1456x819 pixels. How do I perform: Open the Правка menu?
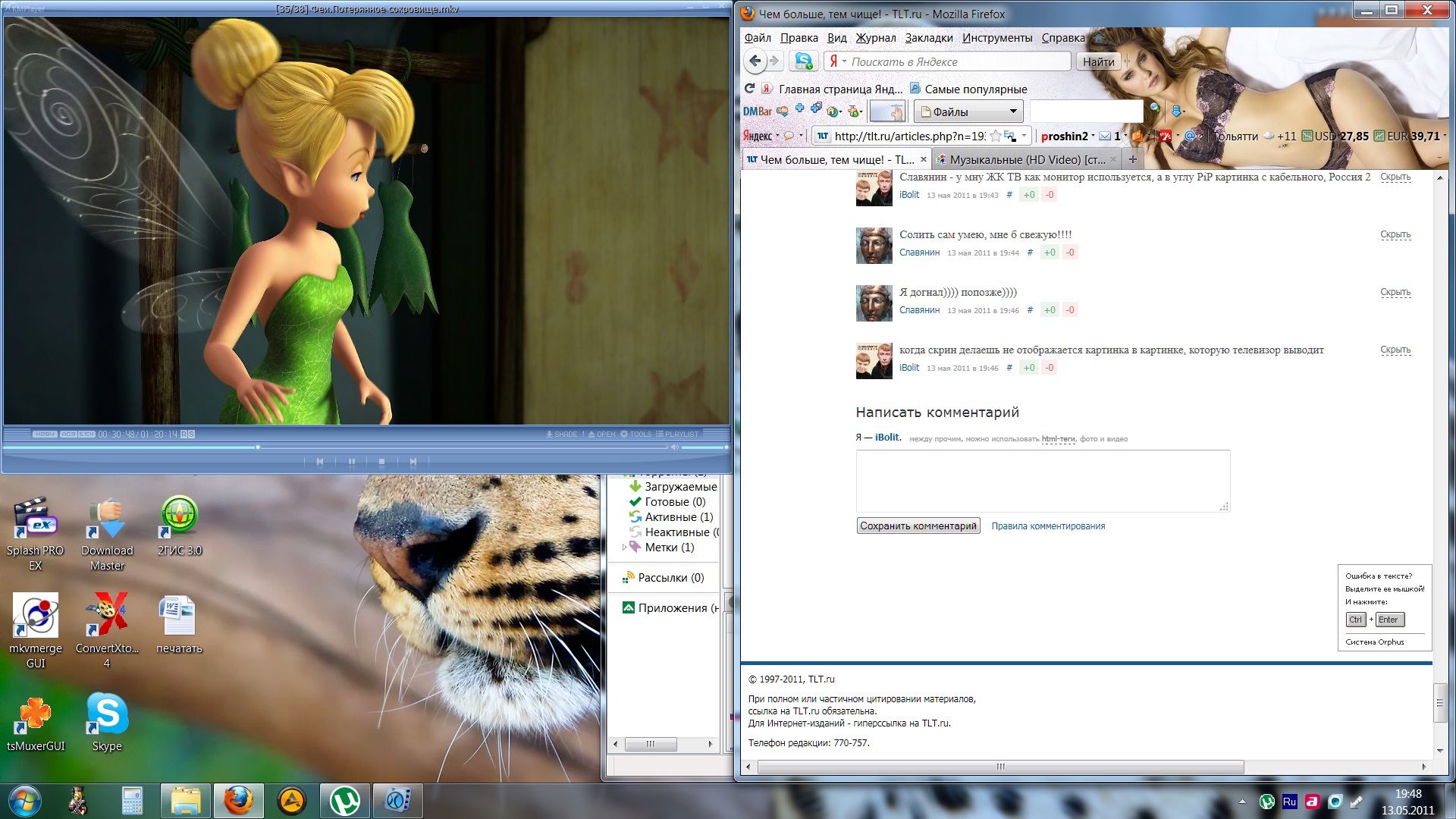point(799,38)
